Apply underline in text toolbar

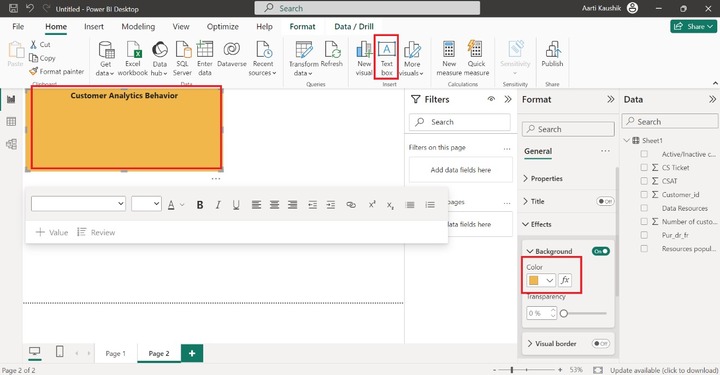click(236, 205)
